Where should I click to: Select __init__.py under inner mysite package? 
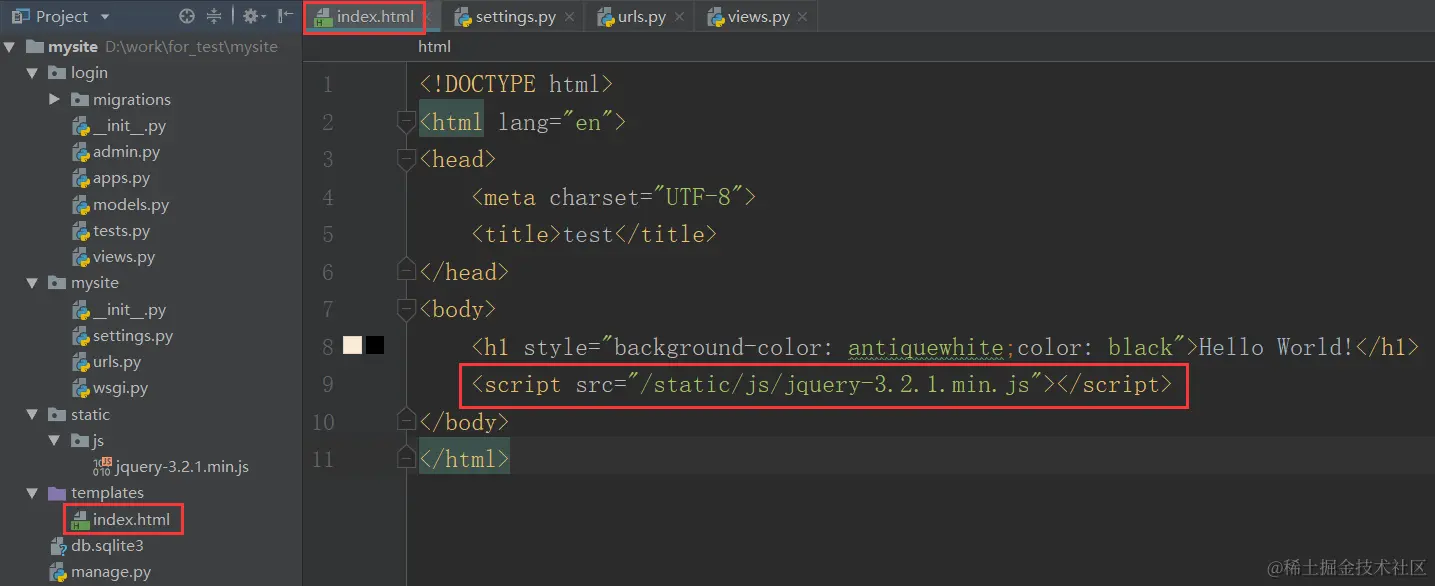(129, 310)
